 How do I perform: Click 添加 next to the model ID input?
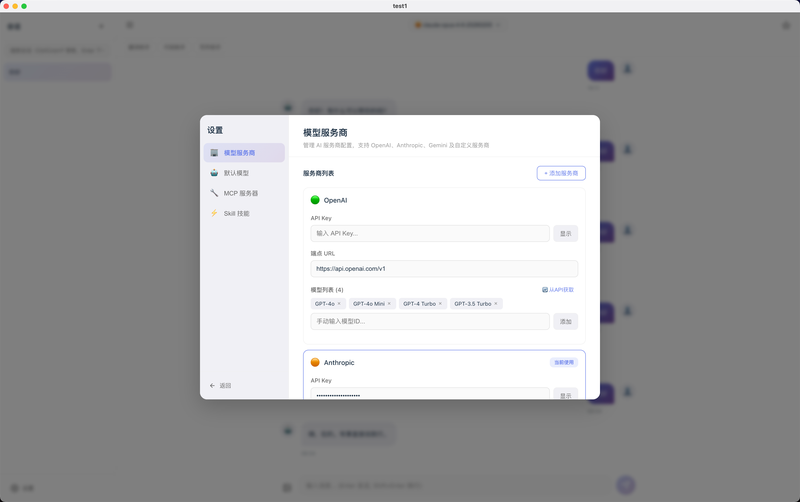(565, 321)
